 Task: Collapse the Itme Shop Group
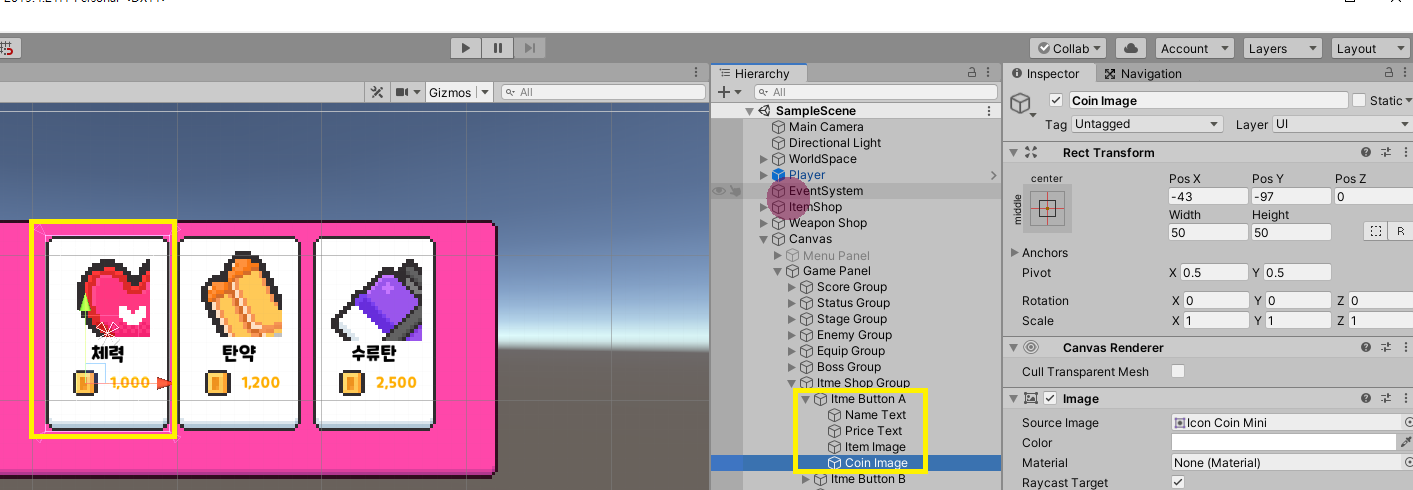(x=793, y=383)
